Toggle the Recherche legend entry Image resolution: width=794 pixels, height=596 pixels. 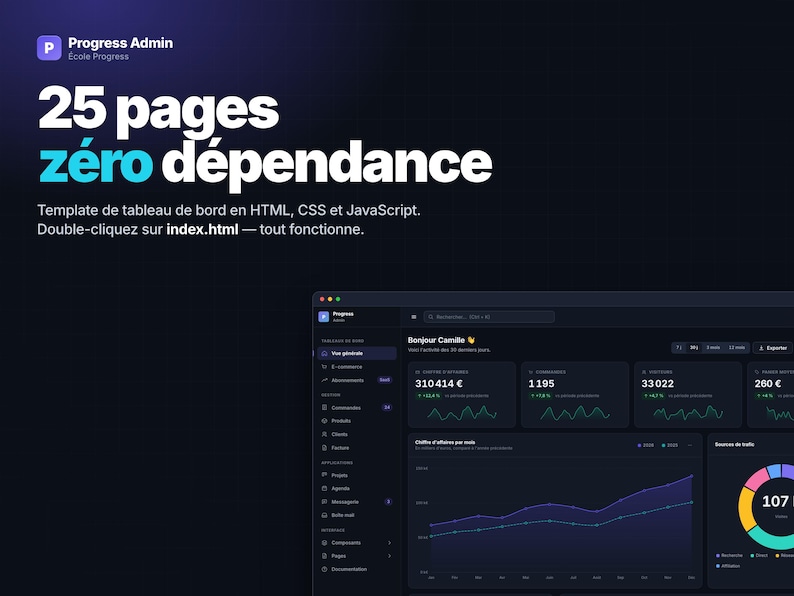click(x=729, y=555)
